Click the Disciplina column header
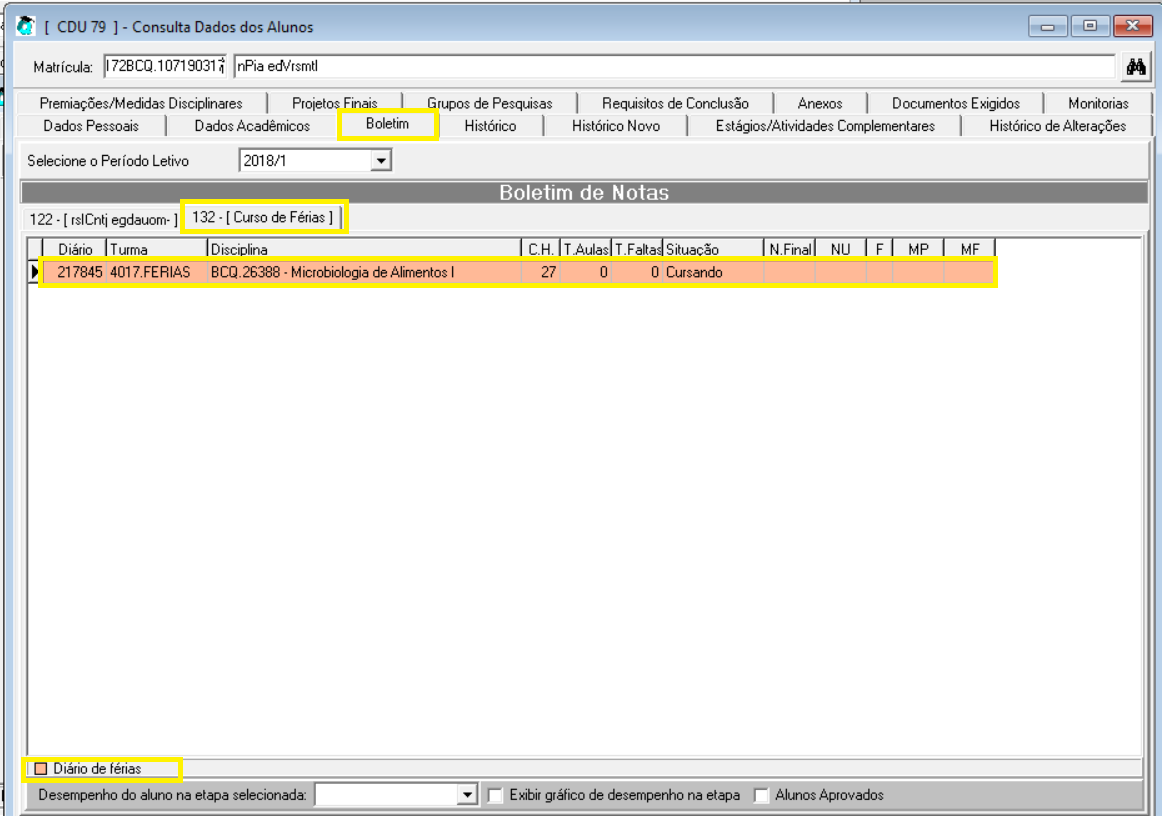The image size is (1162, 816). pos(364,249)
